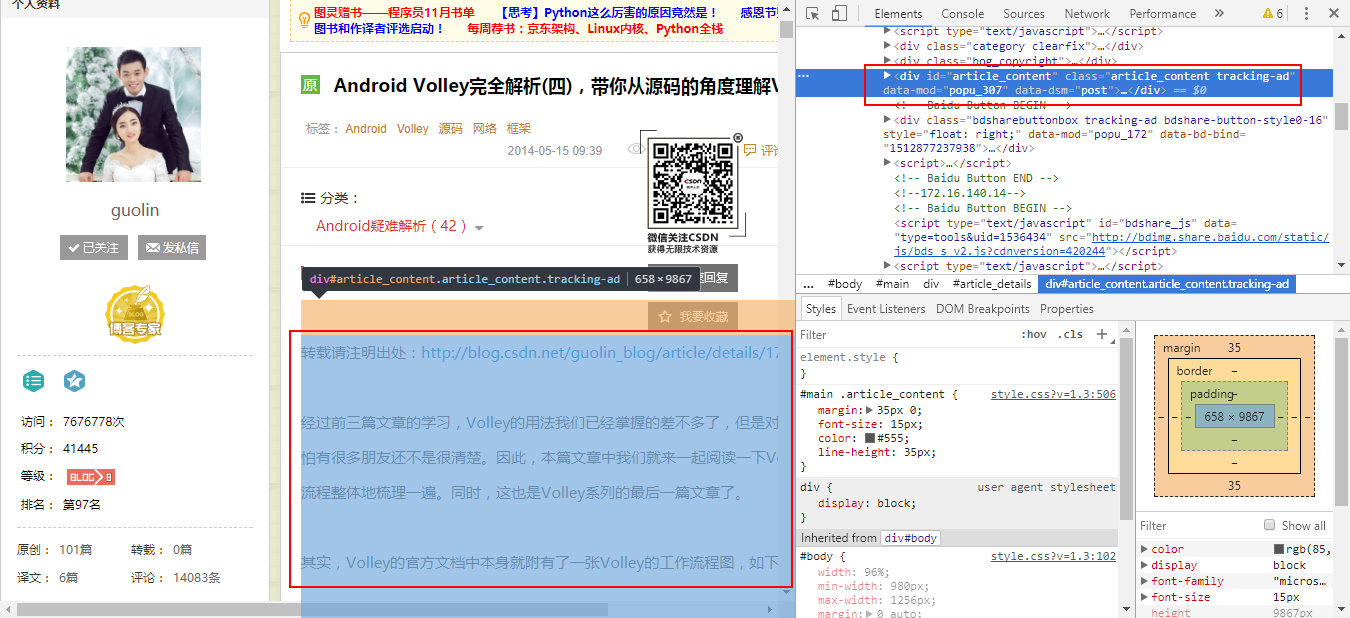The height and width of the screenshot is (618, 1350).
Task: Open the DevTools three-dot customize menu
Action: pyautogui.click(x=1306, y=14)
